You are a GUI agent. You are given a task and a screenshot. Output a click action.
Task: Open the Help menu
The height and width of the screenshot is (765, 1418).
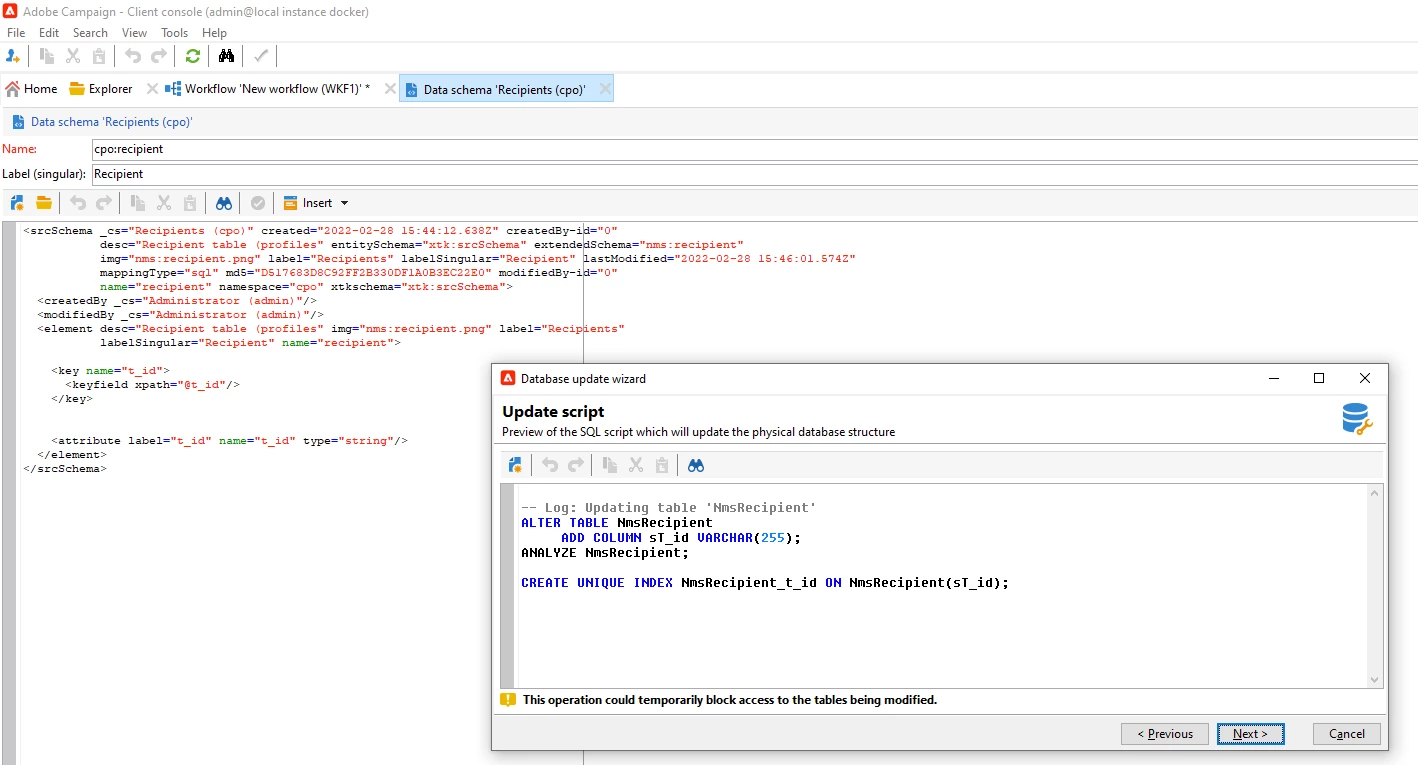click(214, 33)
